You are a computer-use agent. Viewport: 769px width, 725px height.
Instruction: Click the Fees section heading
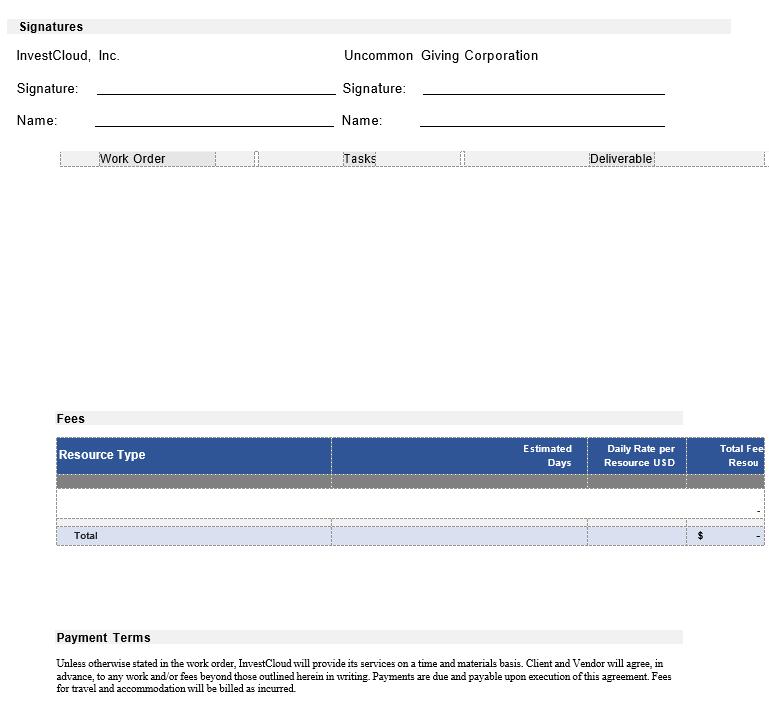[x=71, y=419]
